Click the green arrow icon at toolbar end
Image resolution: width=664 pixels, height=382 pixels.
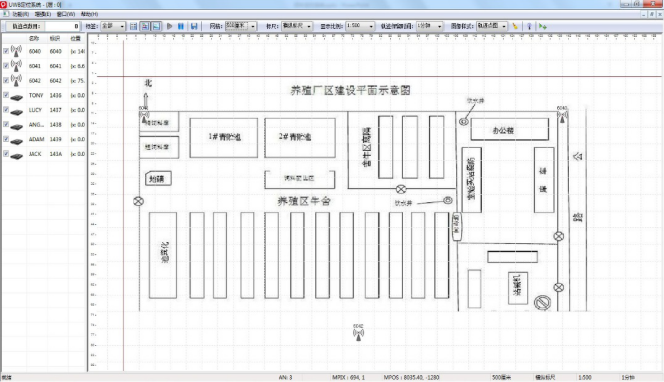pos(543,26)
